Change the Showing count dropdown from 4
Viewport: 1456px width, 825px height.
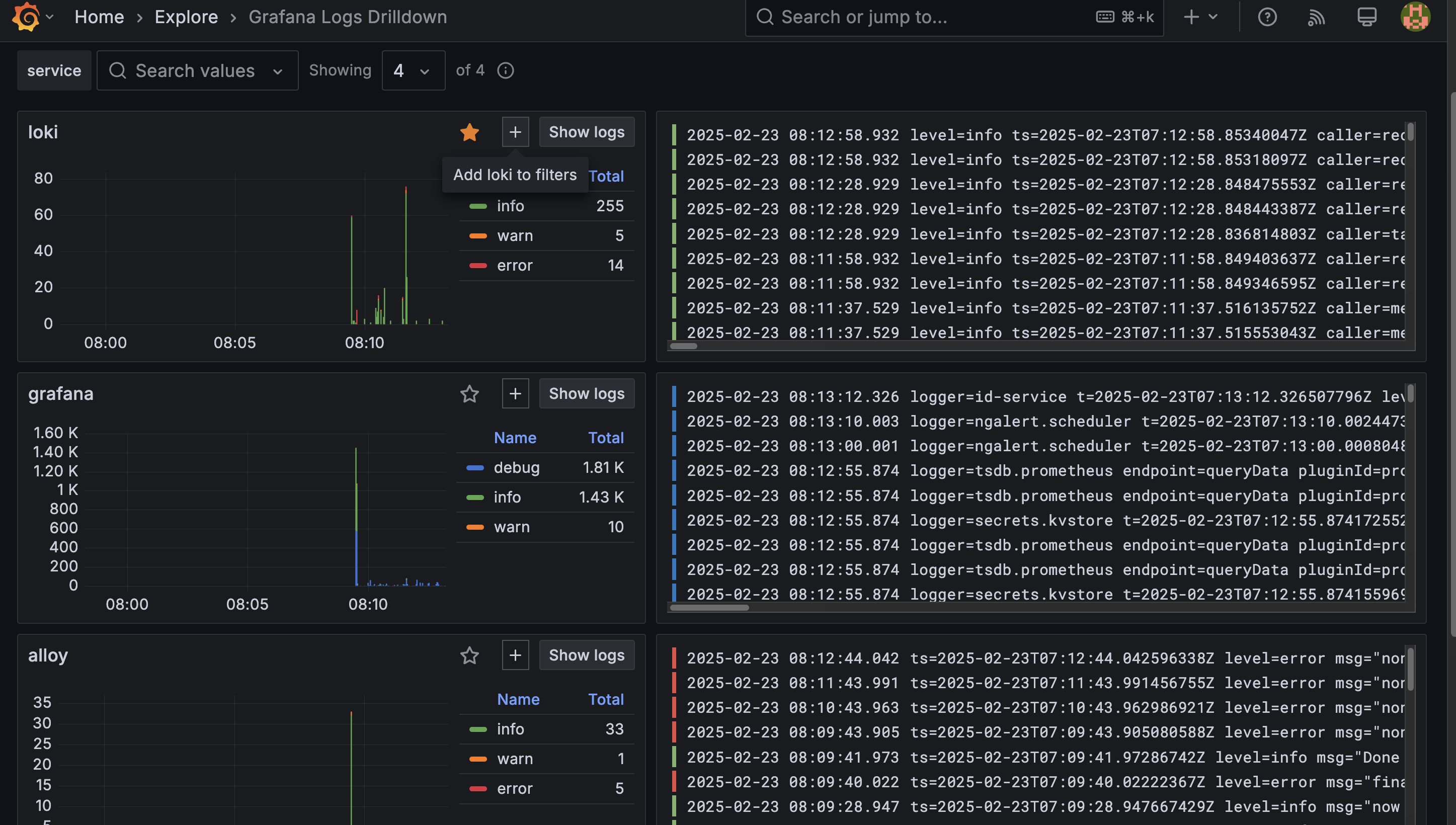[413, 70]
